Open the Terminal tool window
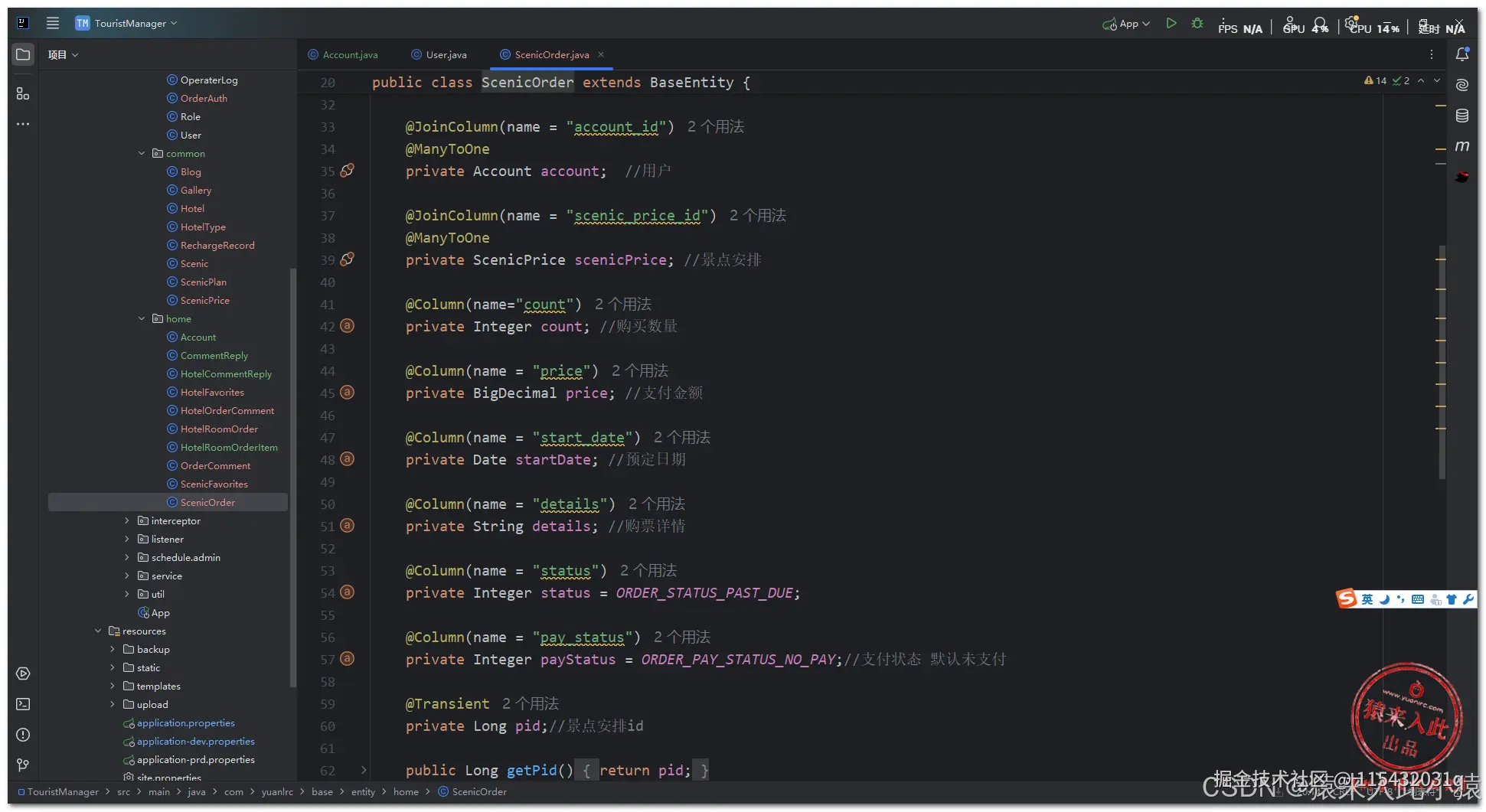The image size is (1486, 812). click(23, 704)
